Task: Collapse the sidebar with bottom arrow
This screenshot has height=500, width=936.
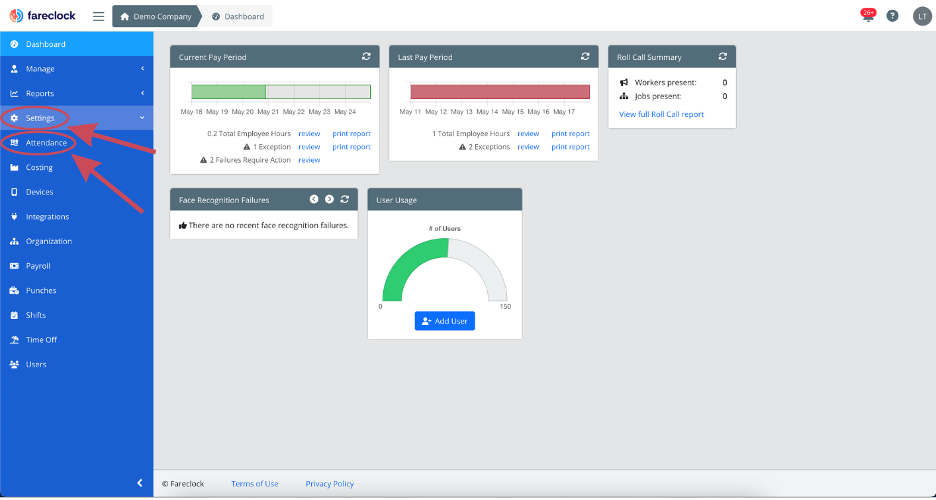Action: coord(140,483)
